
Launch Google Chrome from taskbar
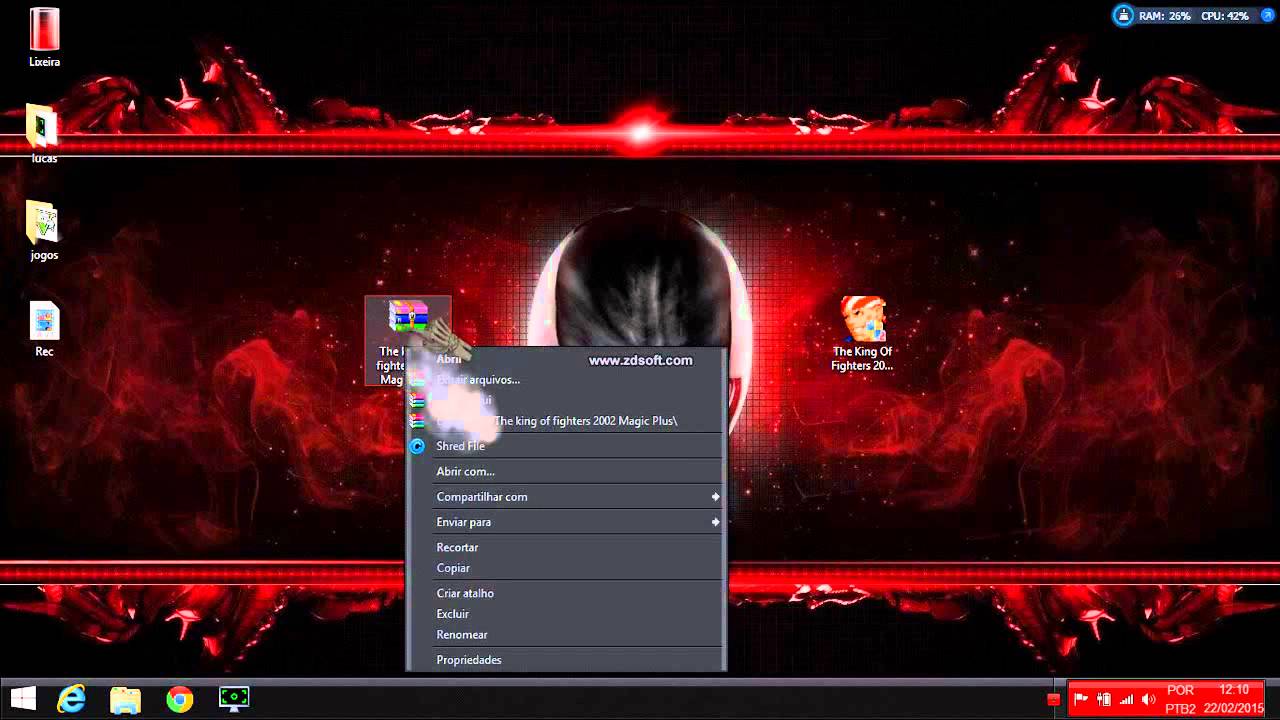pyautogui.click(x=180, y=699)
